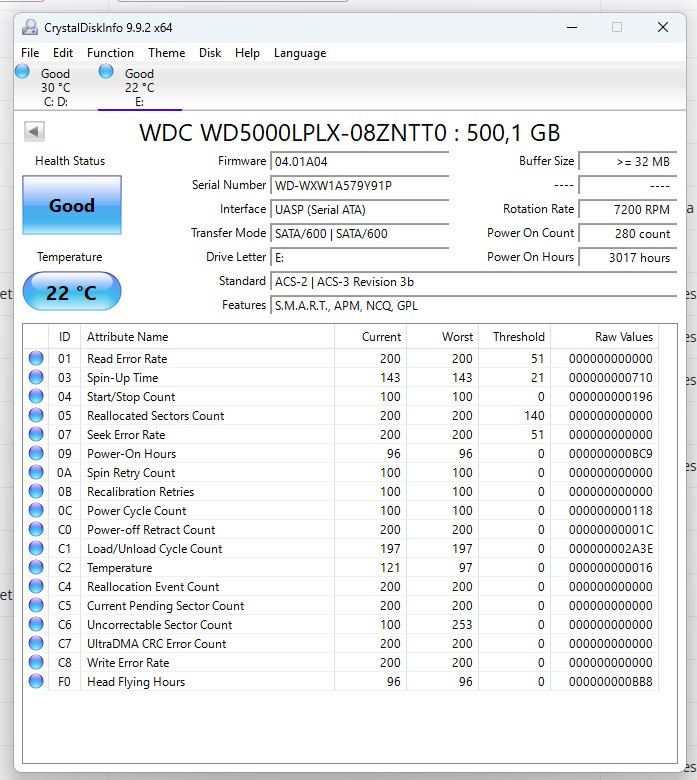Click status orb for Power-off Retract Count
697x780 pixels.
click(36, 529)
